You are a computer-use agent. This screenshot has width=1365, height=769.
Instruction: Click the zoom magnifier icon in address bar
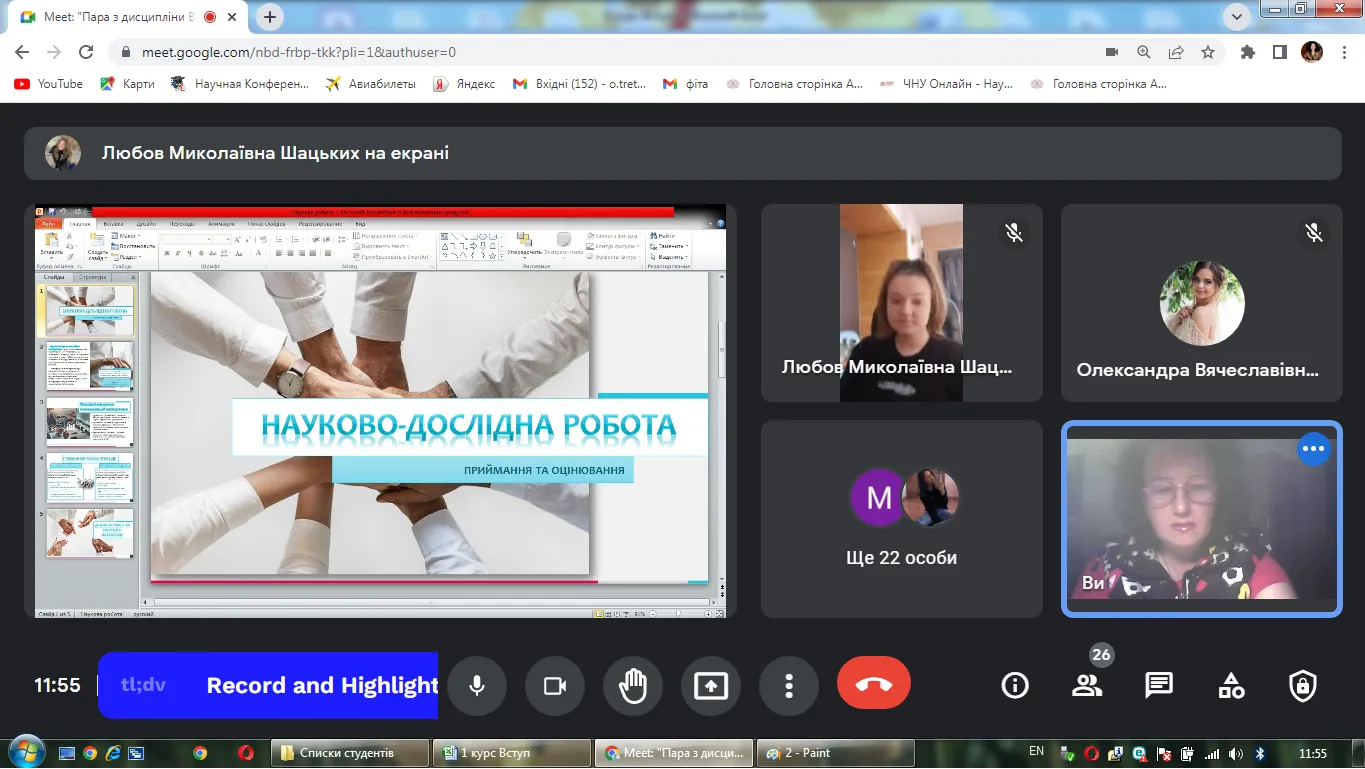pyautogui.click(x=1144, y=52)
